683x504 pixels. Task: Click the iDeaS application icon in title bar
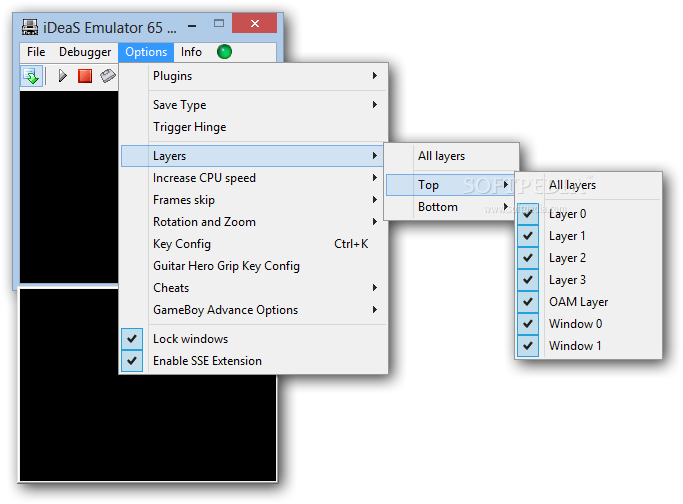point(30,27)
